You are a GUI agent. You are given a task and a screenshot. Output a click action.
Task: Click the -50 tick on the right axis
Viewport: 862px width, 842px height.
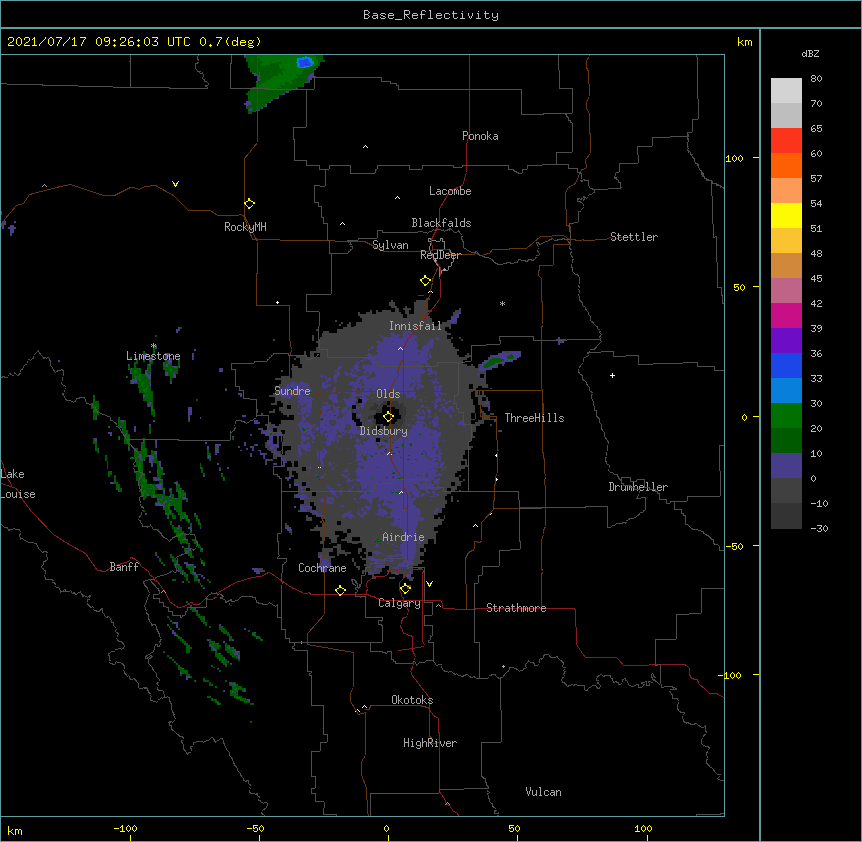pyautogui.click(x=734, y=546)
